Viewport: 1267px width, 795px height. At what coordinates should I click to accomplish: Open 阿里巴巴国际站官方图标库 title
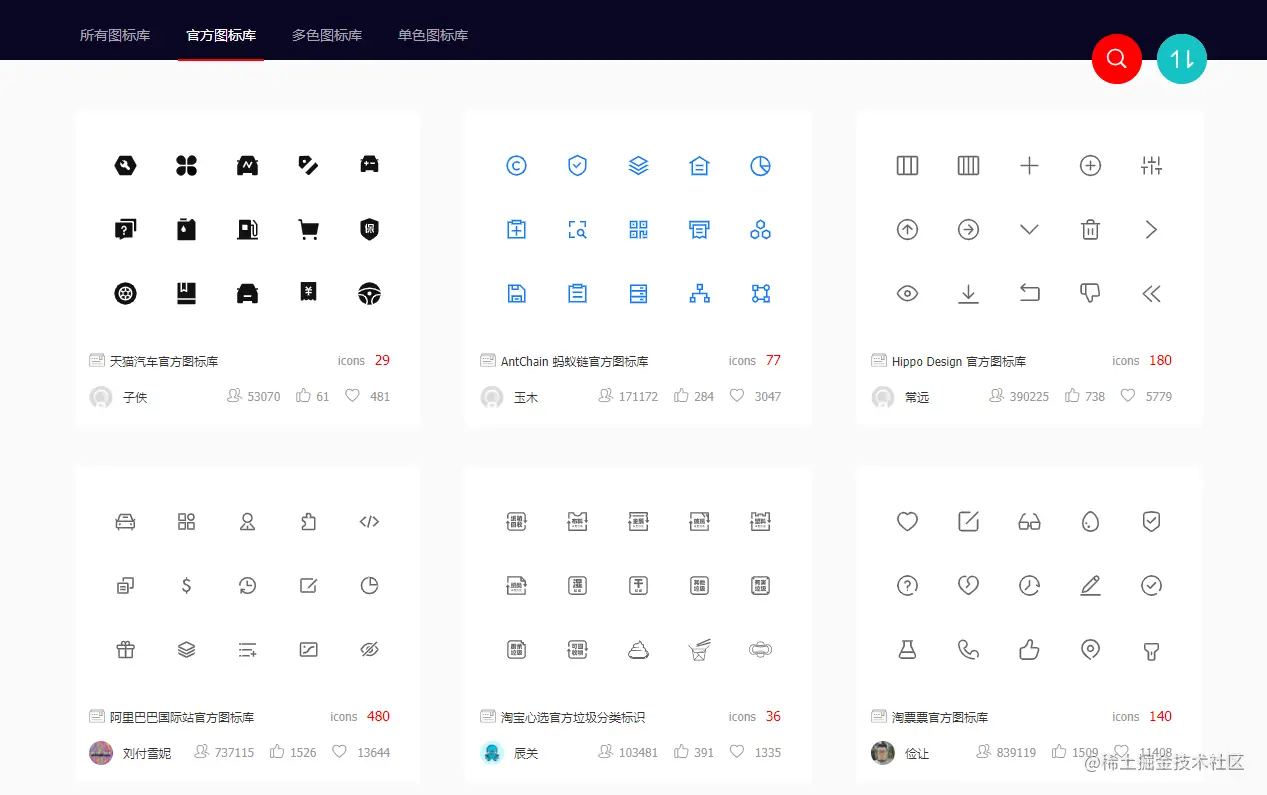click(182, 717)
